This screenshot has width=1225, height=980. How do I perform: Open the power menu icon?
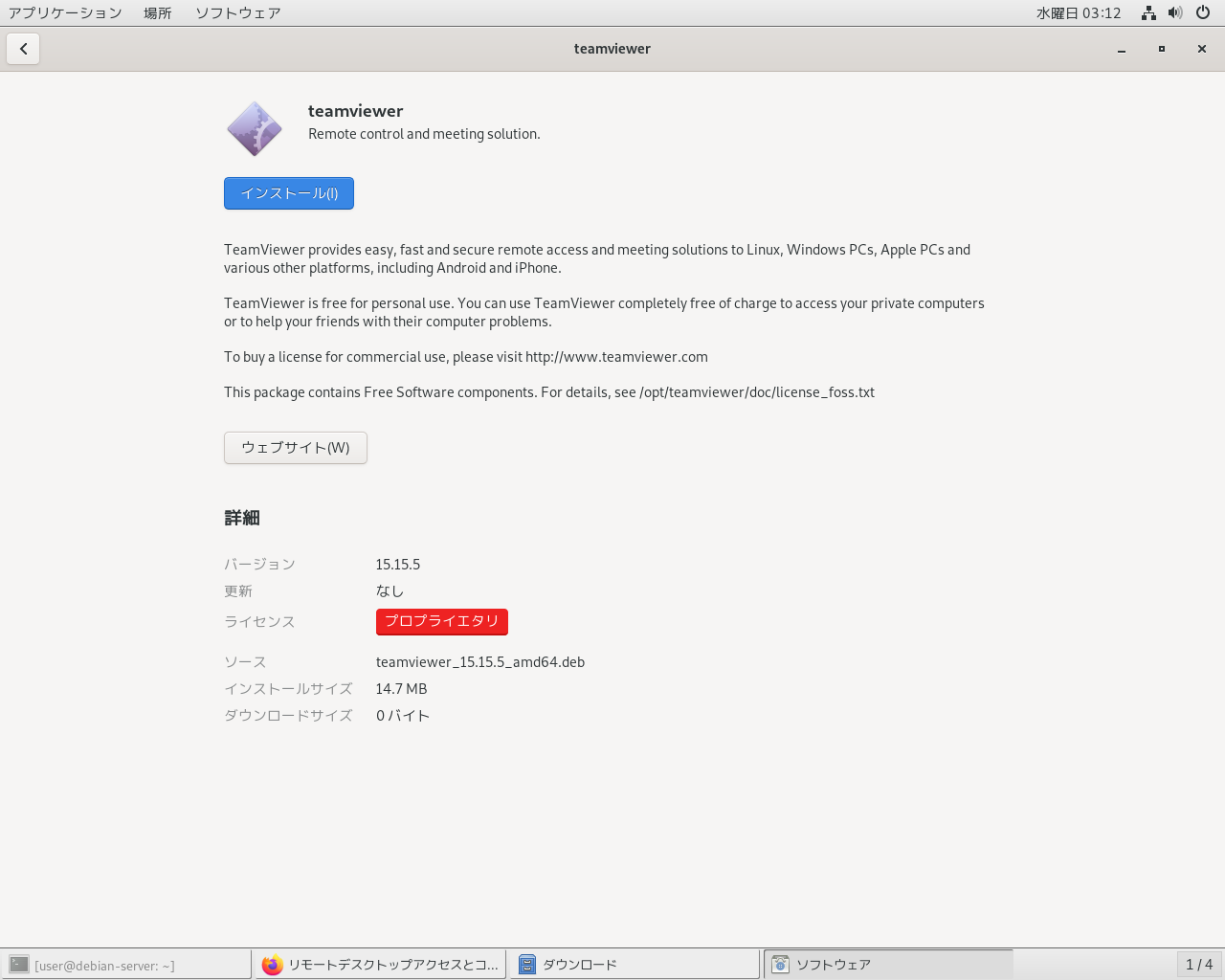click(x=1203, y=13)
